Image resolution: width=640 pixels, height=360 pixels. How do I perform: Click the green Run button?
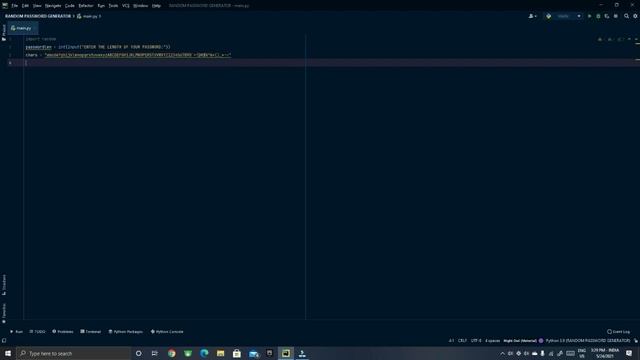[x=589, y=16]
